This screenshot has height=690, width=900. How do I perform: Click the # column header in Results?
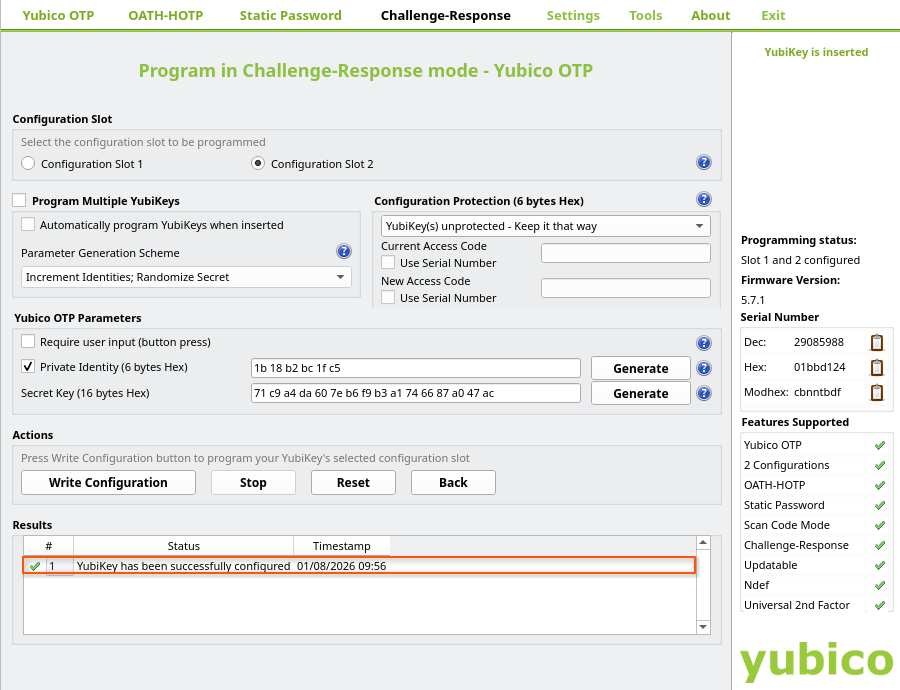tap(49, 546)
